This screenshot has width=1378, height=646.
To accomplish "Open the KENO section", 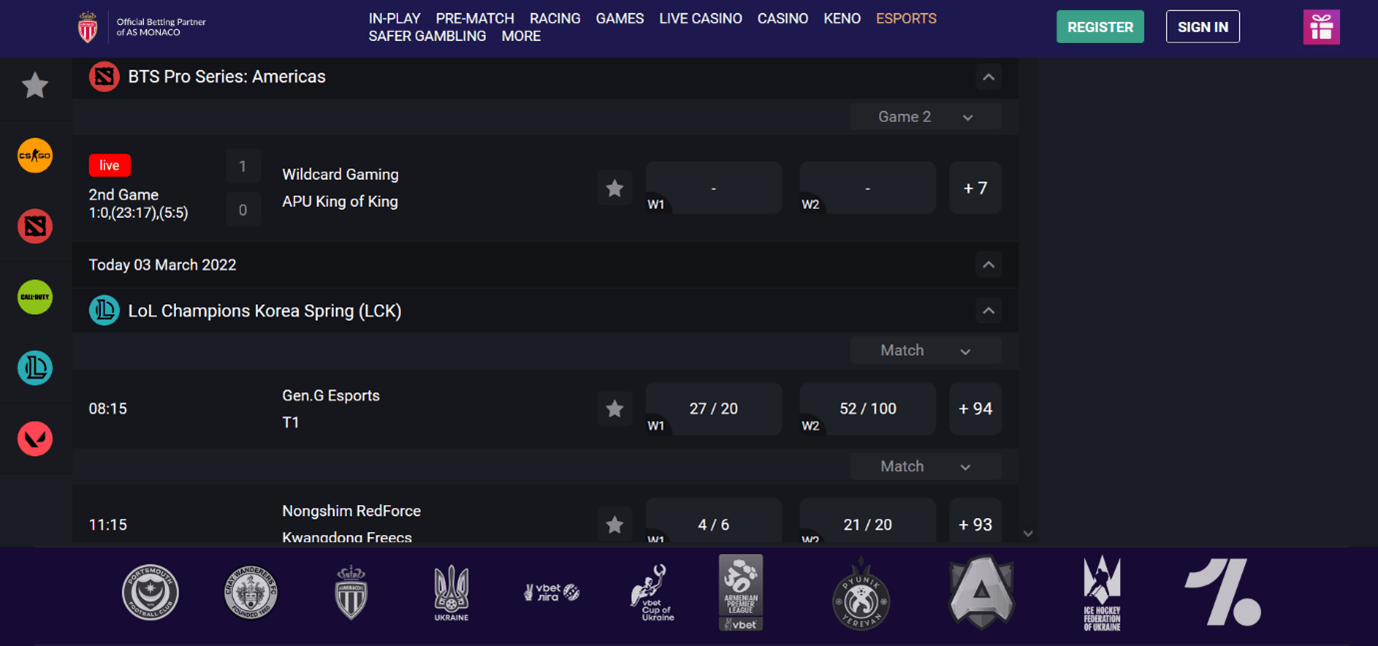I will coord(842,19).
